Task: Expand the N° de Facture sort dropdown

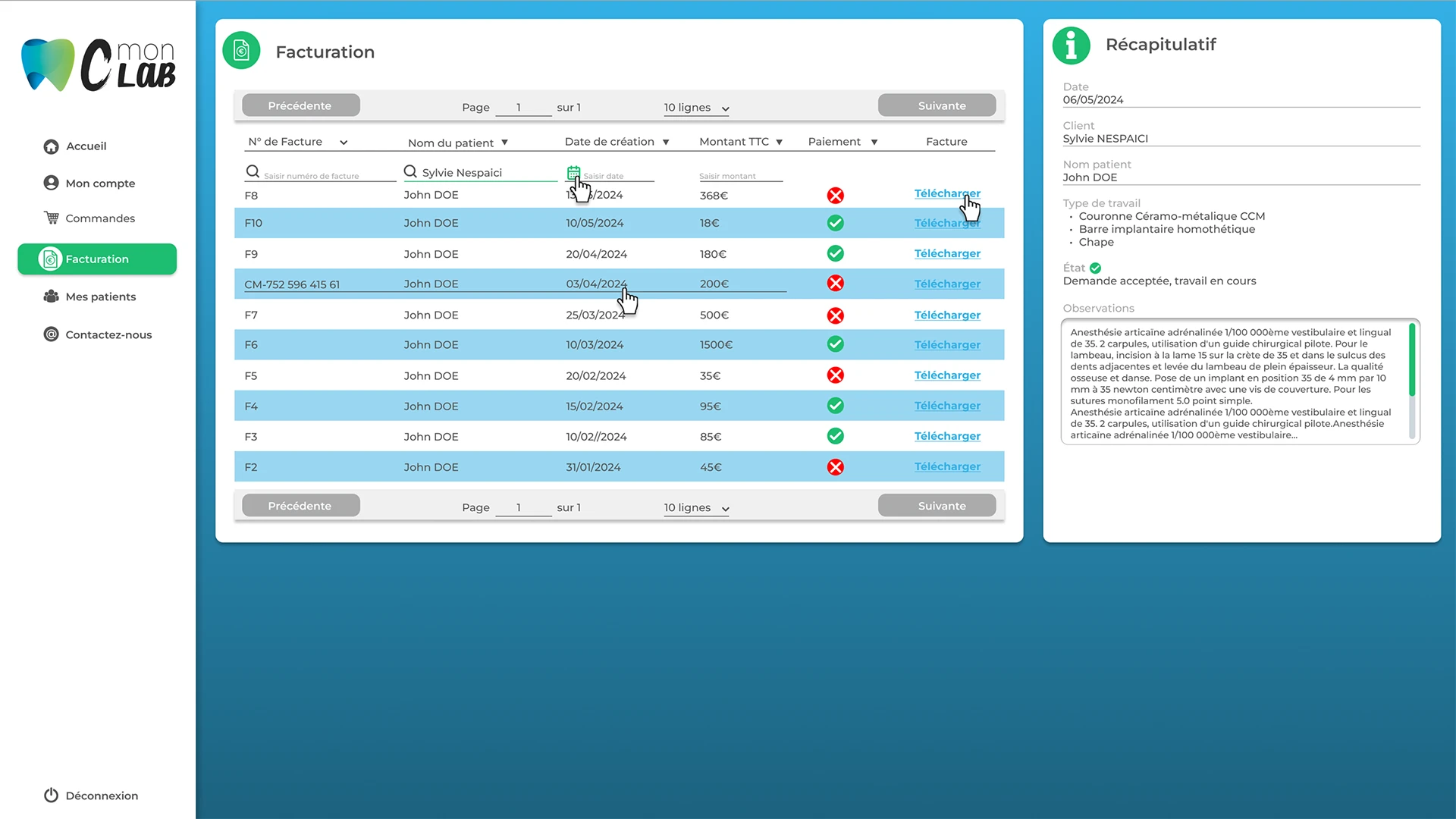Action: (x=343, y=143)
